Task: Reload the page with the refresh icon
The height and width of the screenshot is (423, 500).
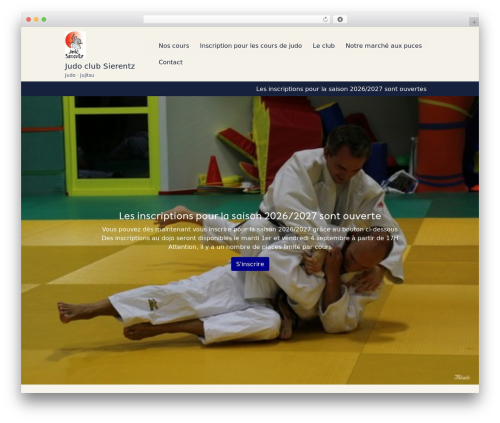Action: click(x=325, y=19)
